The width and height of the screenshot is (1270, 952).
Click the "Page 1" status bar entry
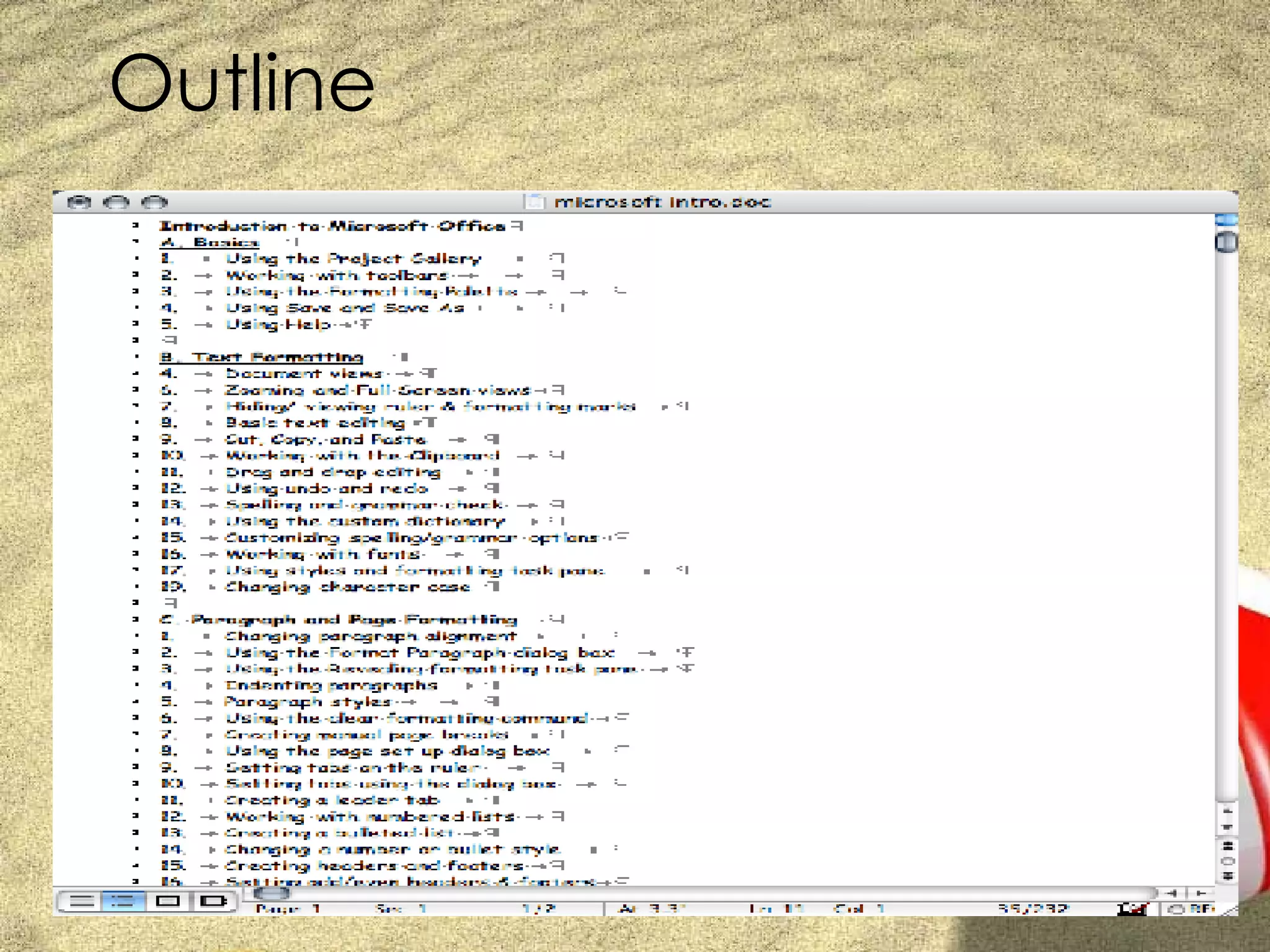click(x=288, y=909)
